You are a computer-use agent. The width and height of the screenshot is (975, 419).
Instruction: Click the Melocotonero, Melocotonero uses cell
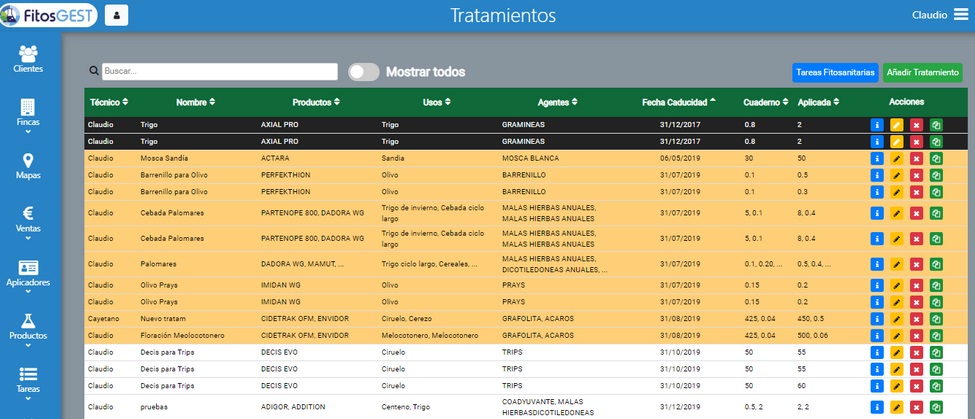(x=430, y=335)
